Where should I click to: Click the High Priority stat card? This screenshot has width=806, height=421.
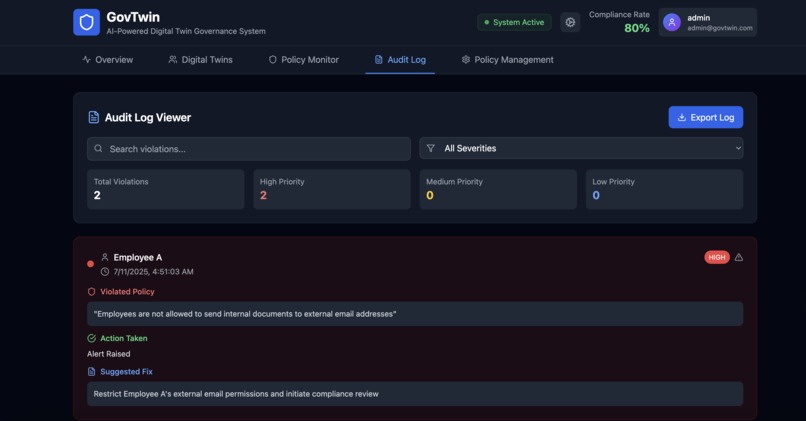[332, 189]
